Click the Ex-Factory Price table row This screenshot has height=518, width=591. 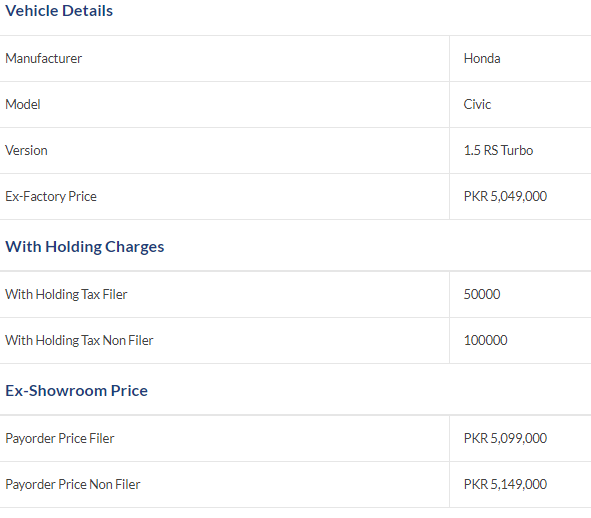(296, 196)
